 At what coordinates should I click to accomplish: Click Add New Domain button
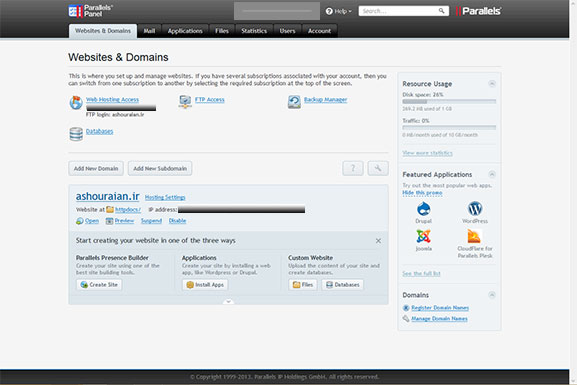point(96,168)
